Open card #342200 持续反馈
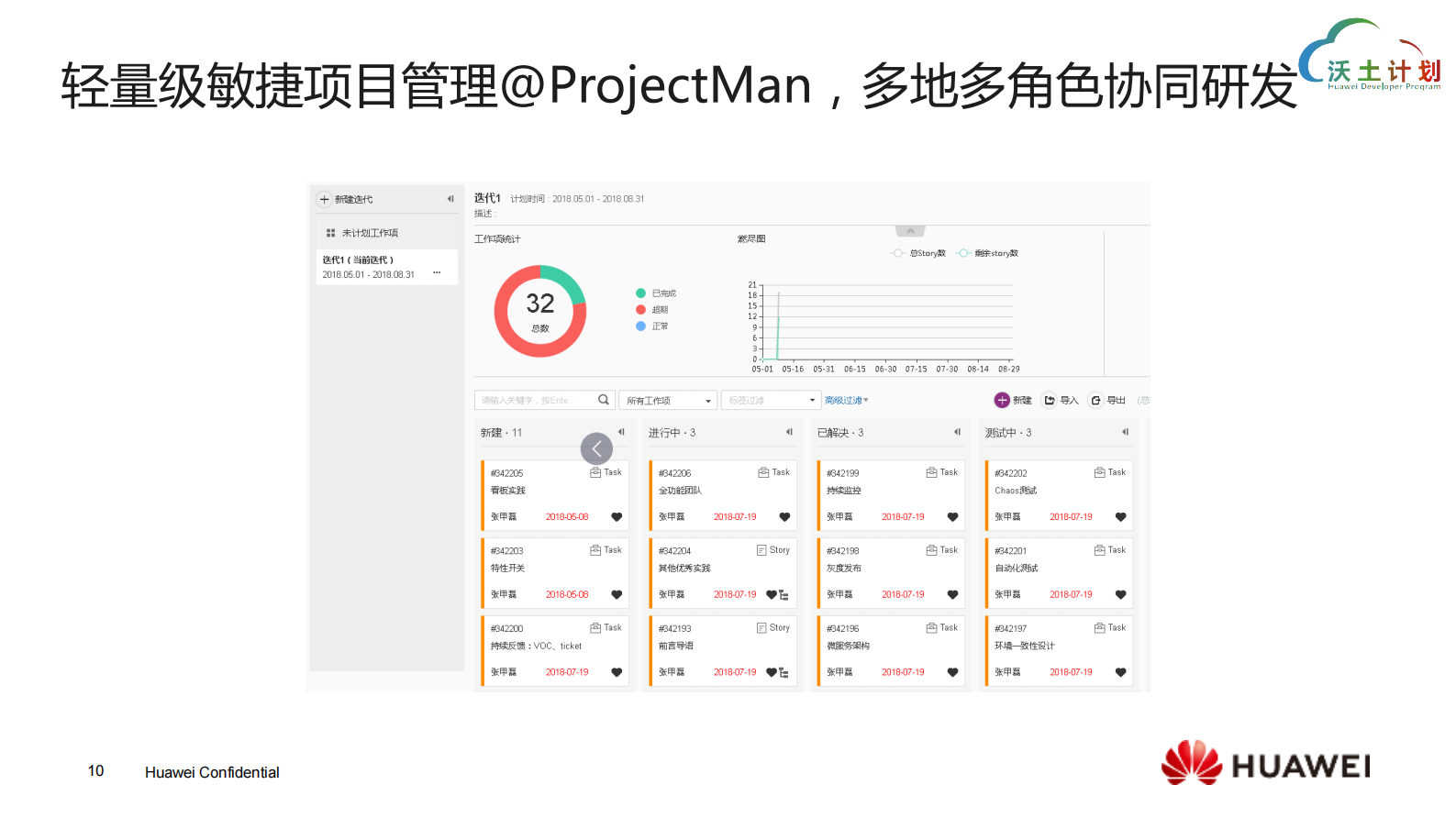This screenshot has height=818, width=1456. 554,651
